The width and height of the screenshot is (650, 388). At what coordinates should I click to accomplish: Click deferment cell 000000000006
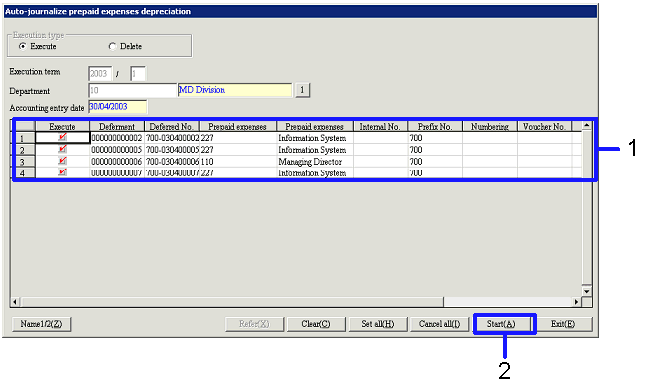pos(117,162)
